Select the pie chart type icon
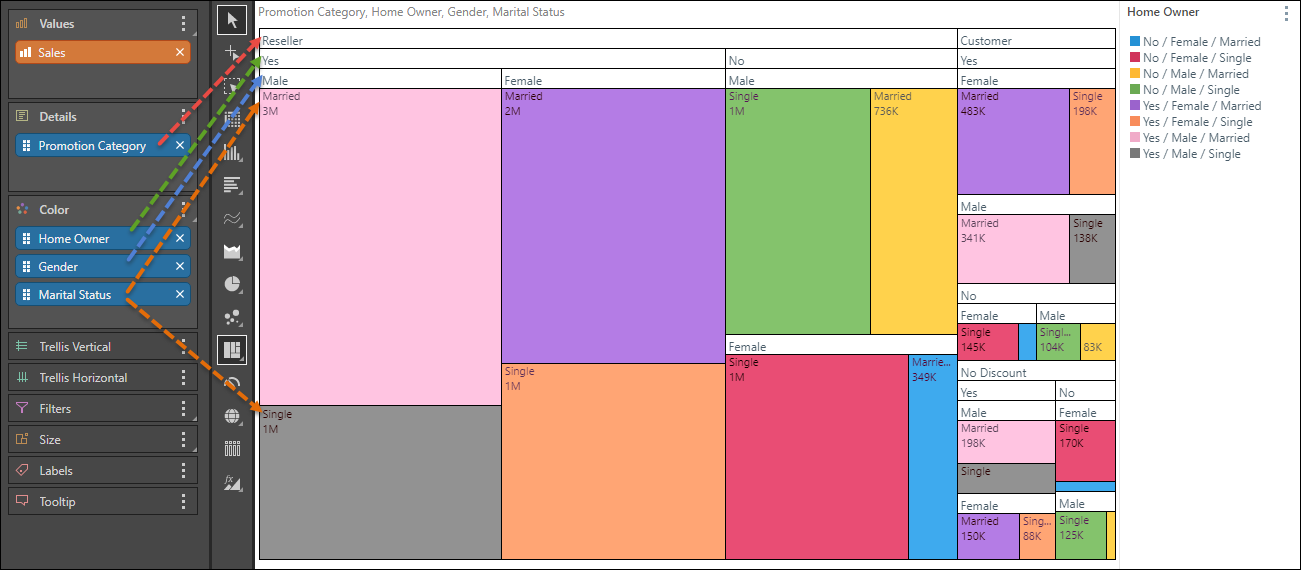The image size is (1301, 570). tap(232, 284)
